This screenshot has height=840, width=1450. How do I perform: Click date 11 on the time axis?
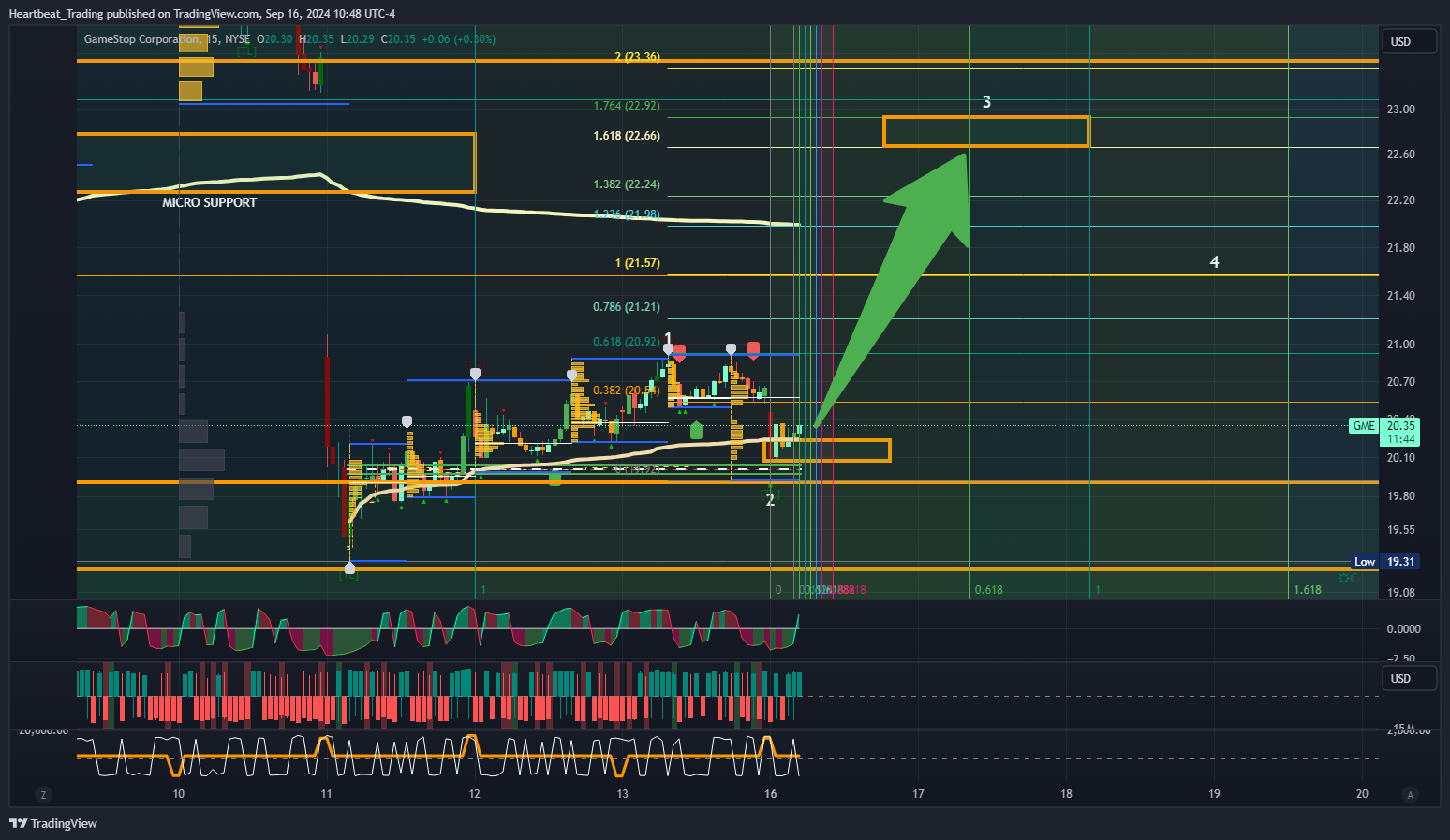click(326, 794)
